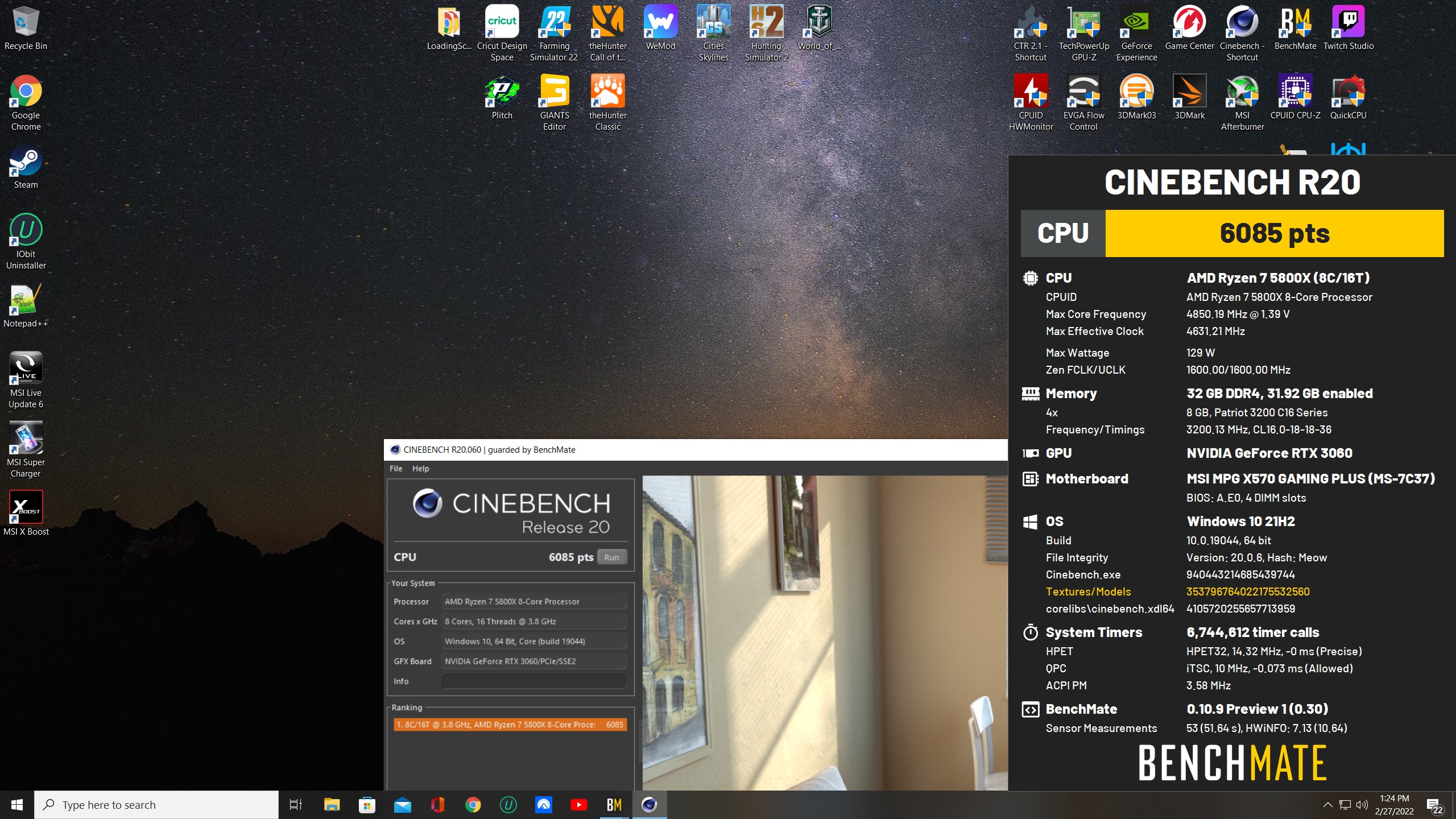Click the GFX Board field in Cinebench
This screenshot has width=1456, height=819.
tap(534, 661)
